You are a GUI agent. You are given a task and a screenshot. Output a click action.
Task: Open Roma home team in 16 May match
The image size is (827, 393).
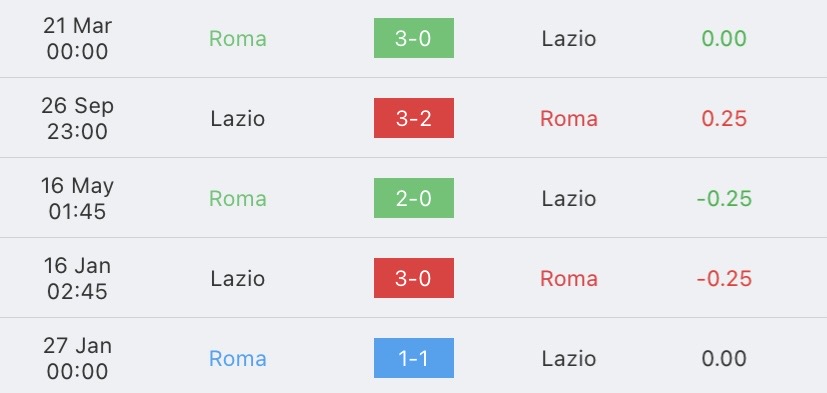click(237, 199)
